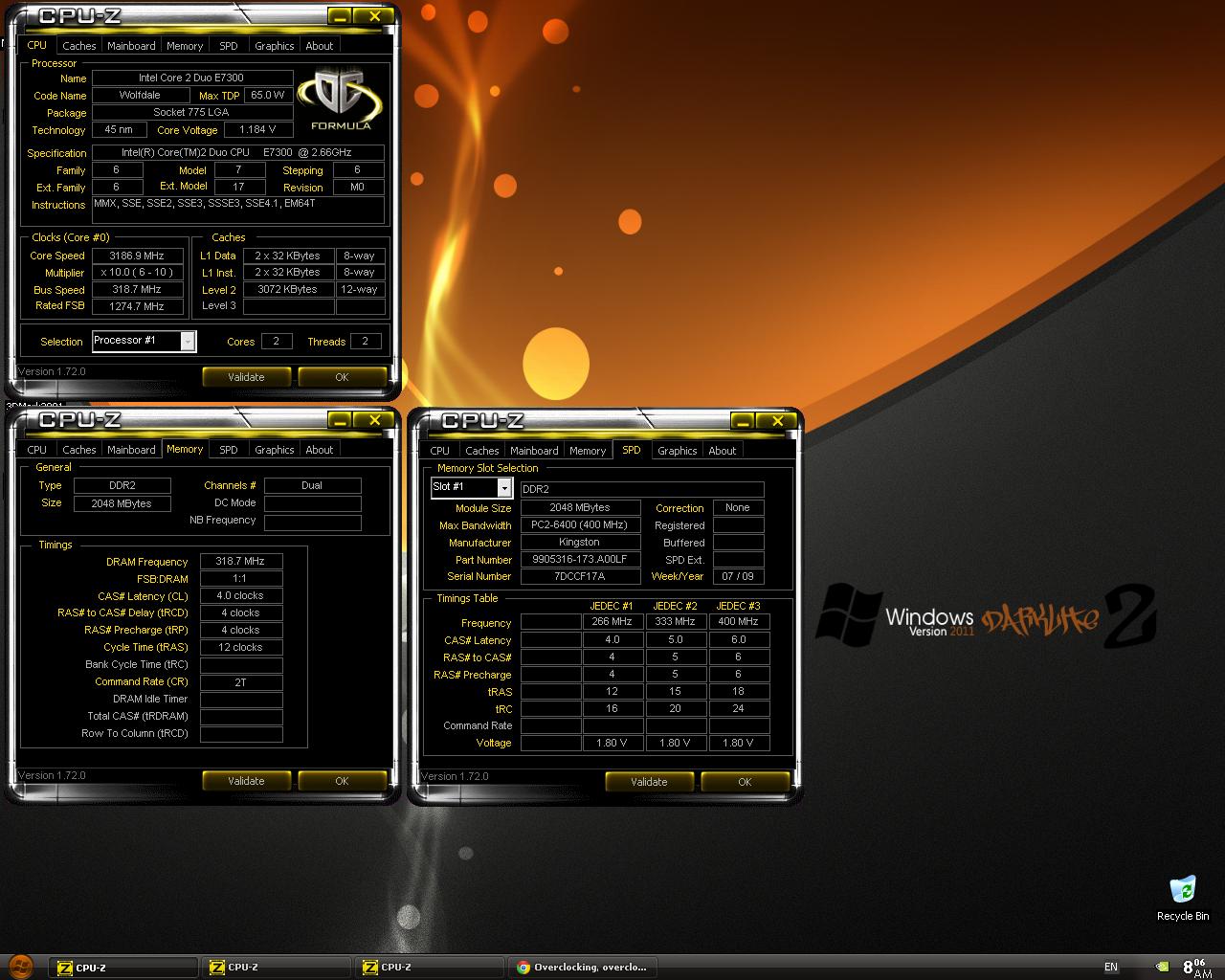This screenshot has width=1225, height=980.
Task: Go to CPU tab in the SPD window
Action: pyautogui.click(x=439, y=451)
